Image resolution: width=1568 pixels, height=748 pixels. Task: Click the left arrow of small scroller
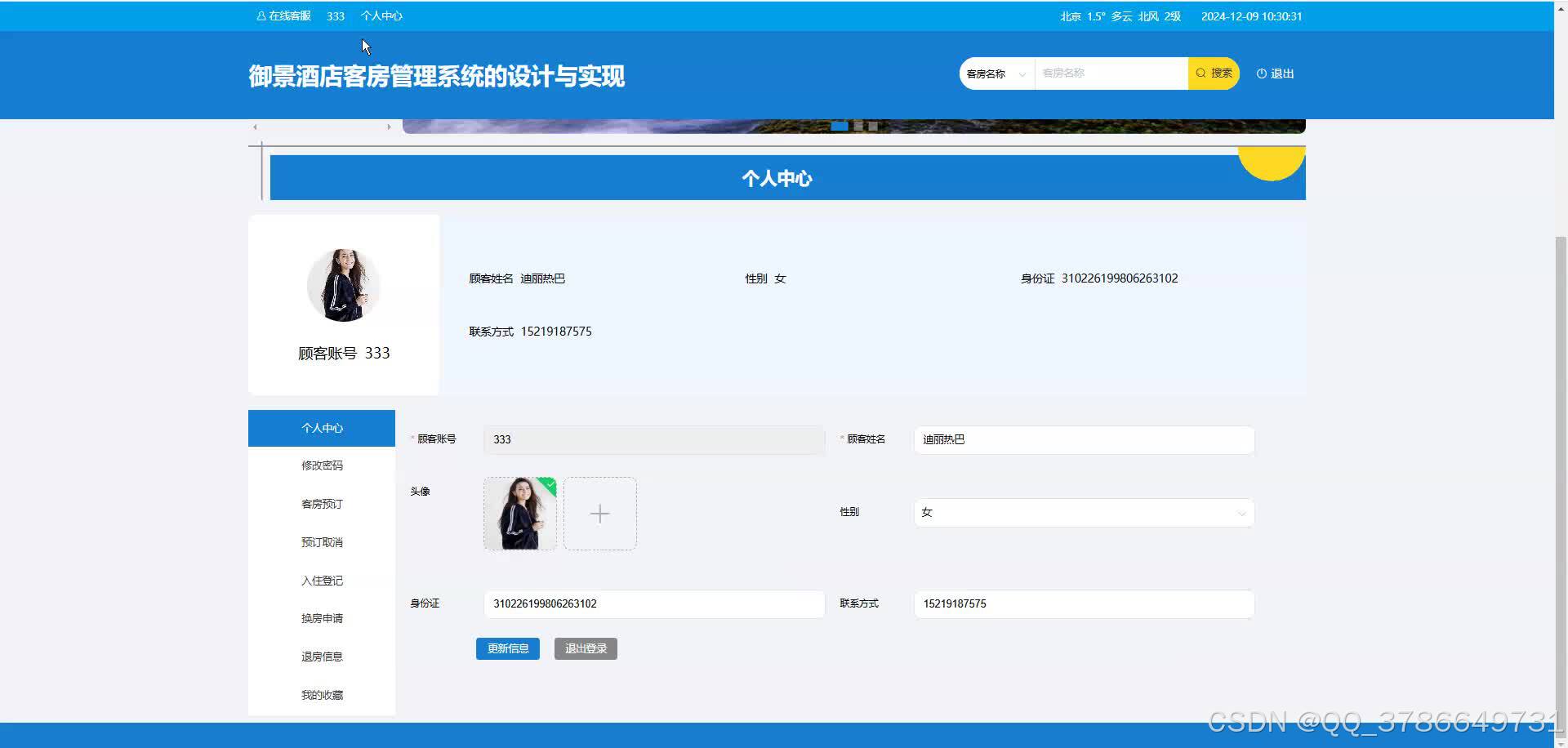click(256, 127)
